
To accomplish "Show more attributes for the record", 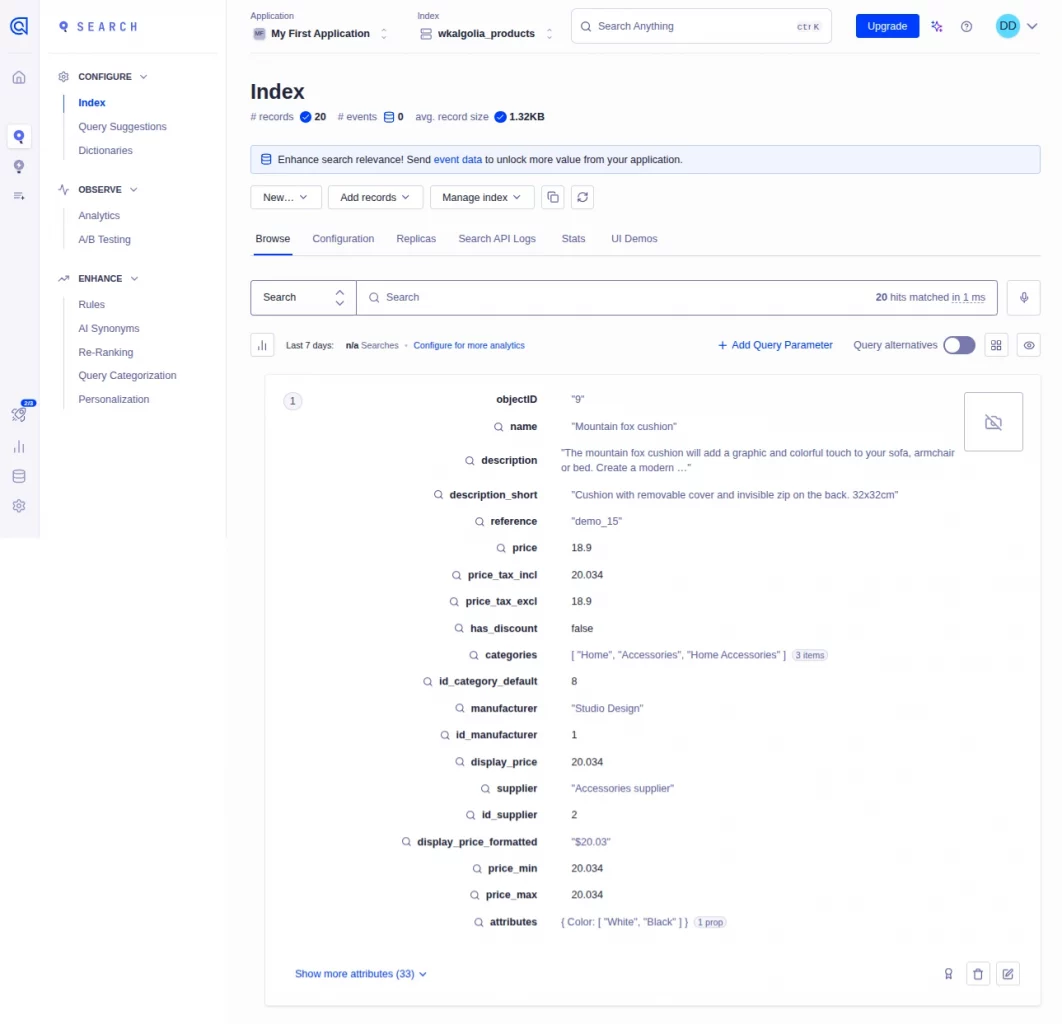I will click(361, 973).
